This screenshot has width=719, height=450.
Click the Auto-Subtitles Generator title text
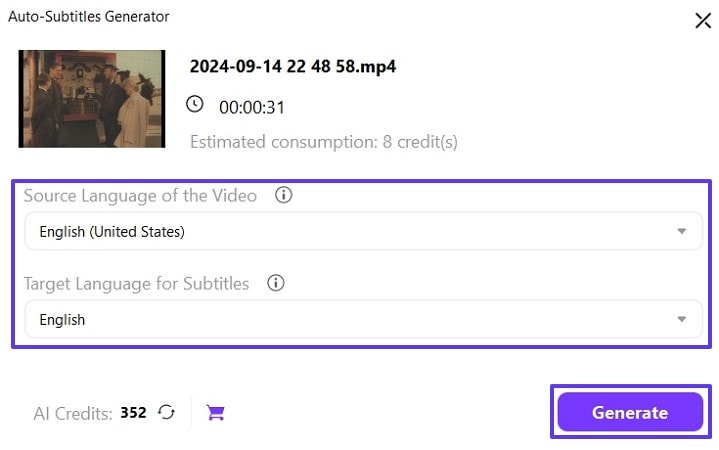tap(89, 17)
